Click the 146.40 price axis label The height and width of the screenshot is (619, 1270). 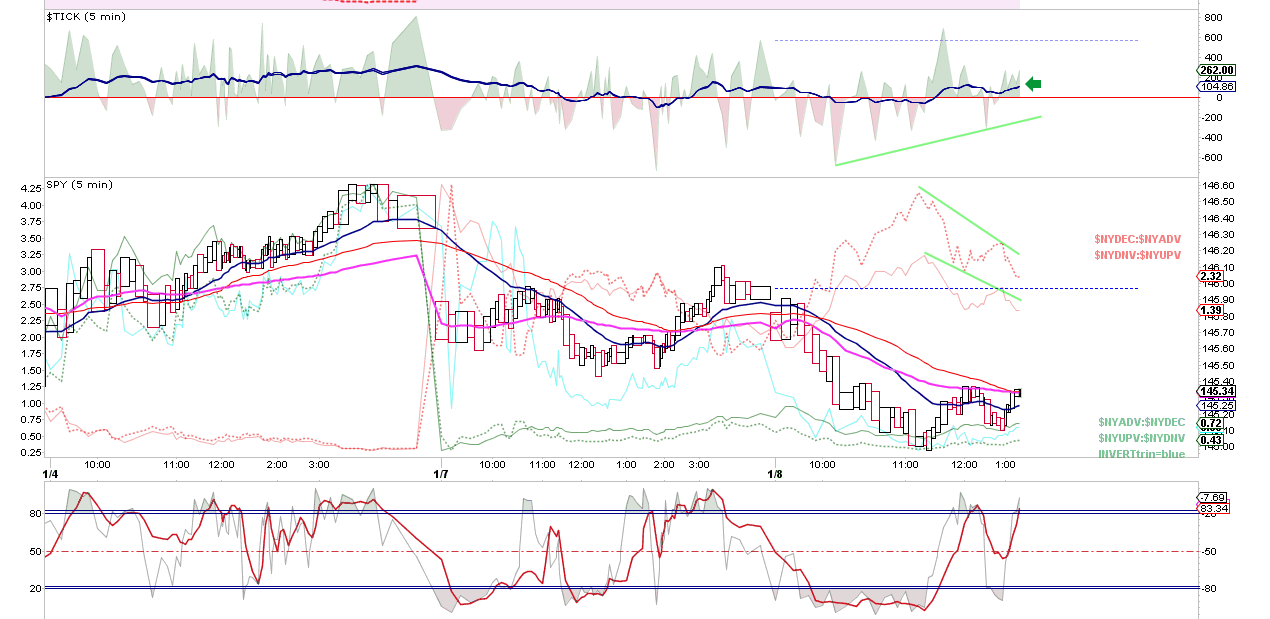tap(1217, 218)
